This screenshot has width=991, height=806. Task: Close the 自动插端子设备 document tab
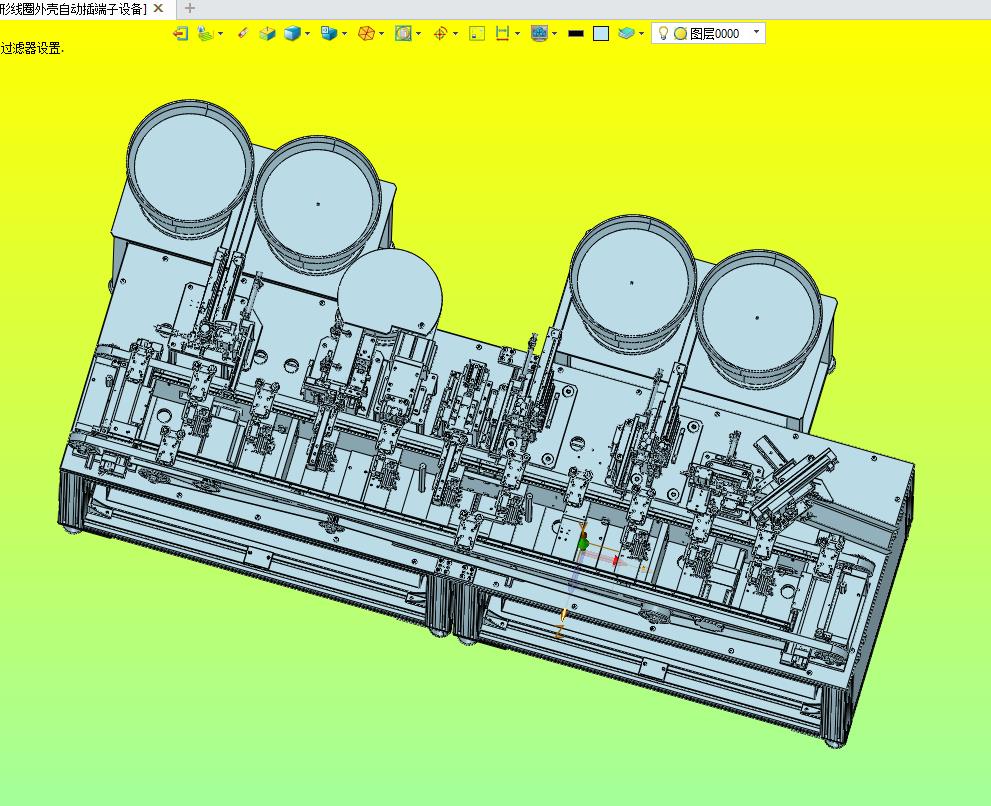pos(158,9)
